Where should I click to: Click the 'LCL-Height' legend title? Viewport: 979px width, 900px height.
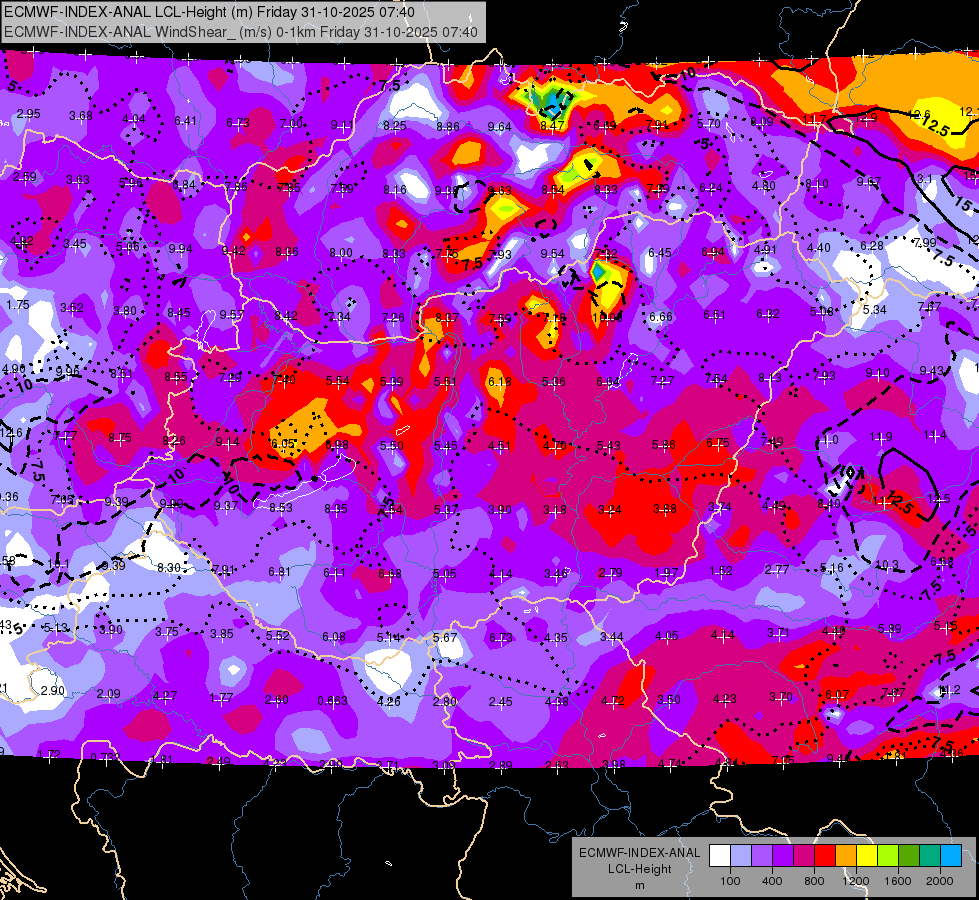639,869
